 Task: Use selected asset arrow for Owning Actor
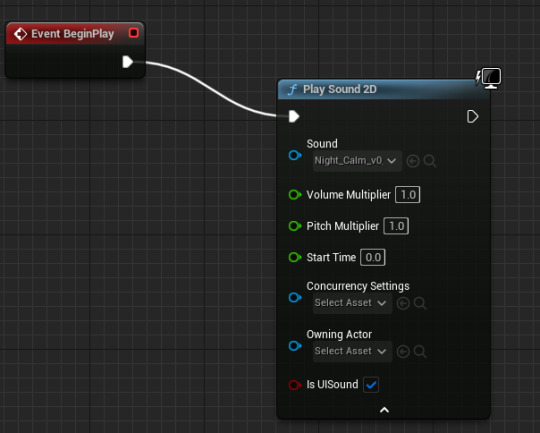403,351
